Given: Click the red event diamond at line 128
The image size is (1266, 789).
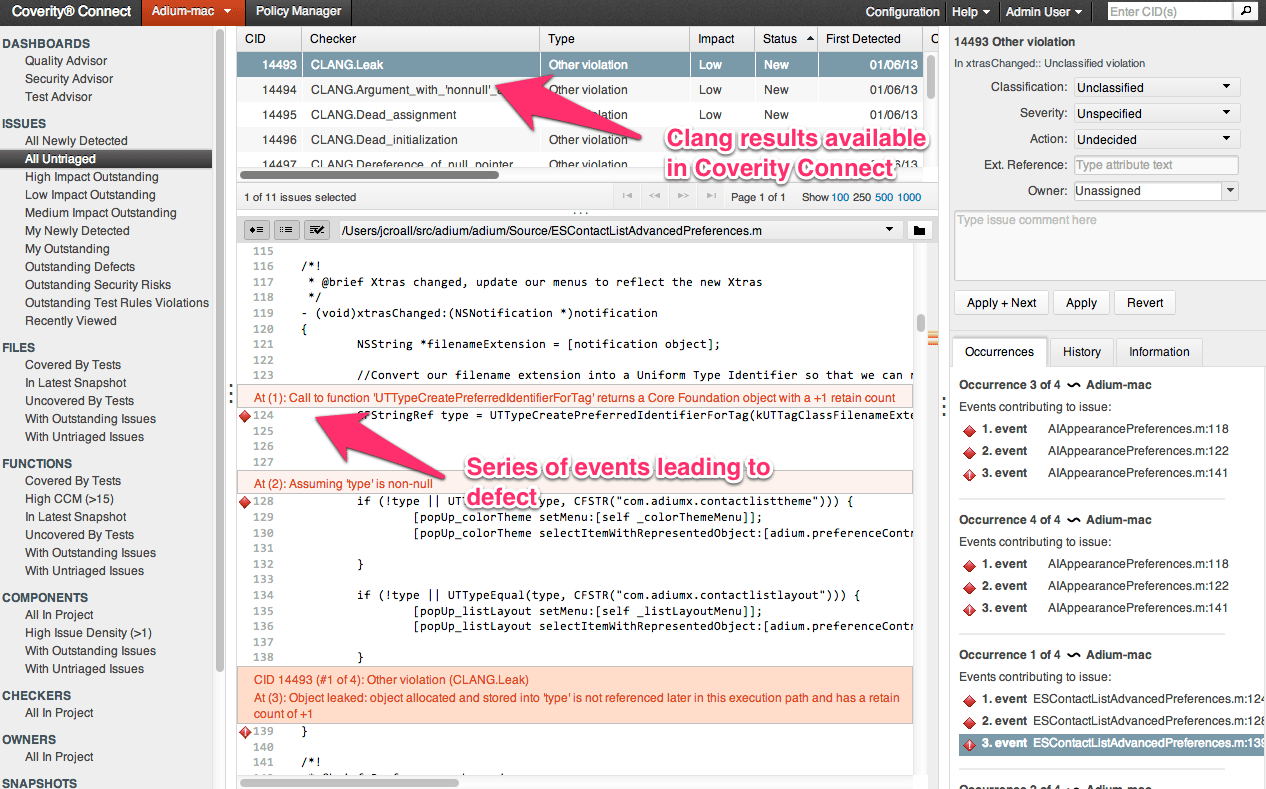Looking at the screenshot, I should (245, 501).
